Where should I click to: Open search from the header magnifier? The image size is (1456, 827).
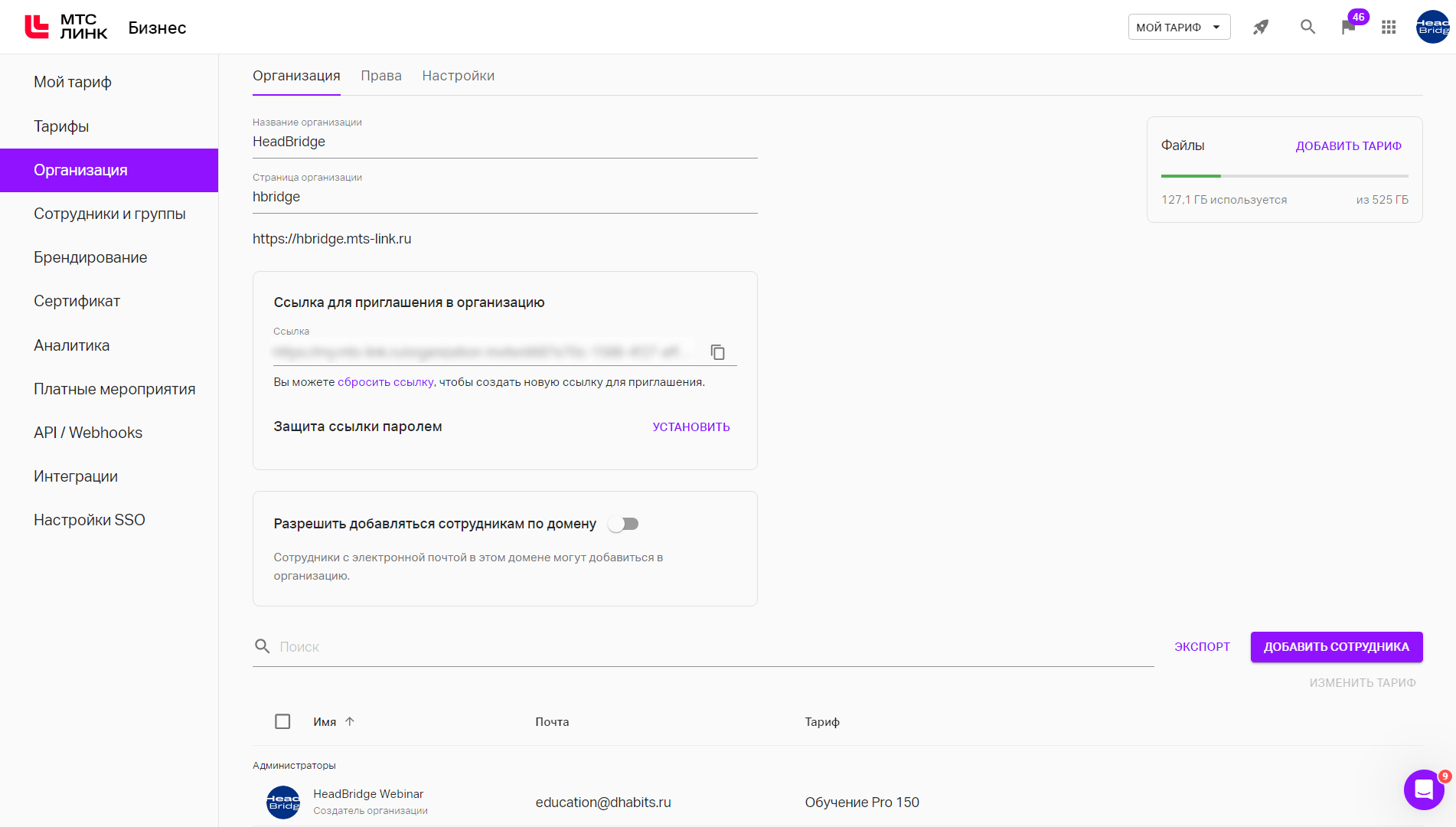1307,27
